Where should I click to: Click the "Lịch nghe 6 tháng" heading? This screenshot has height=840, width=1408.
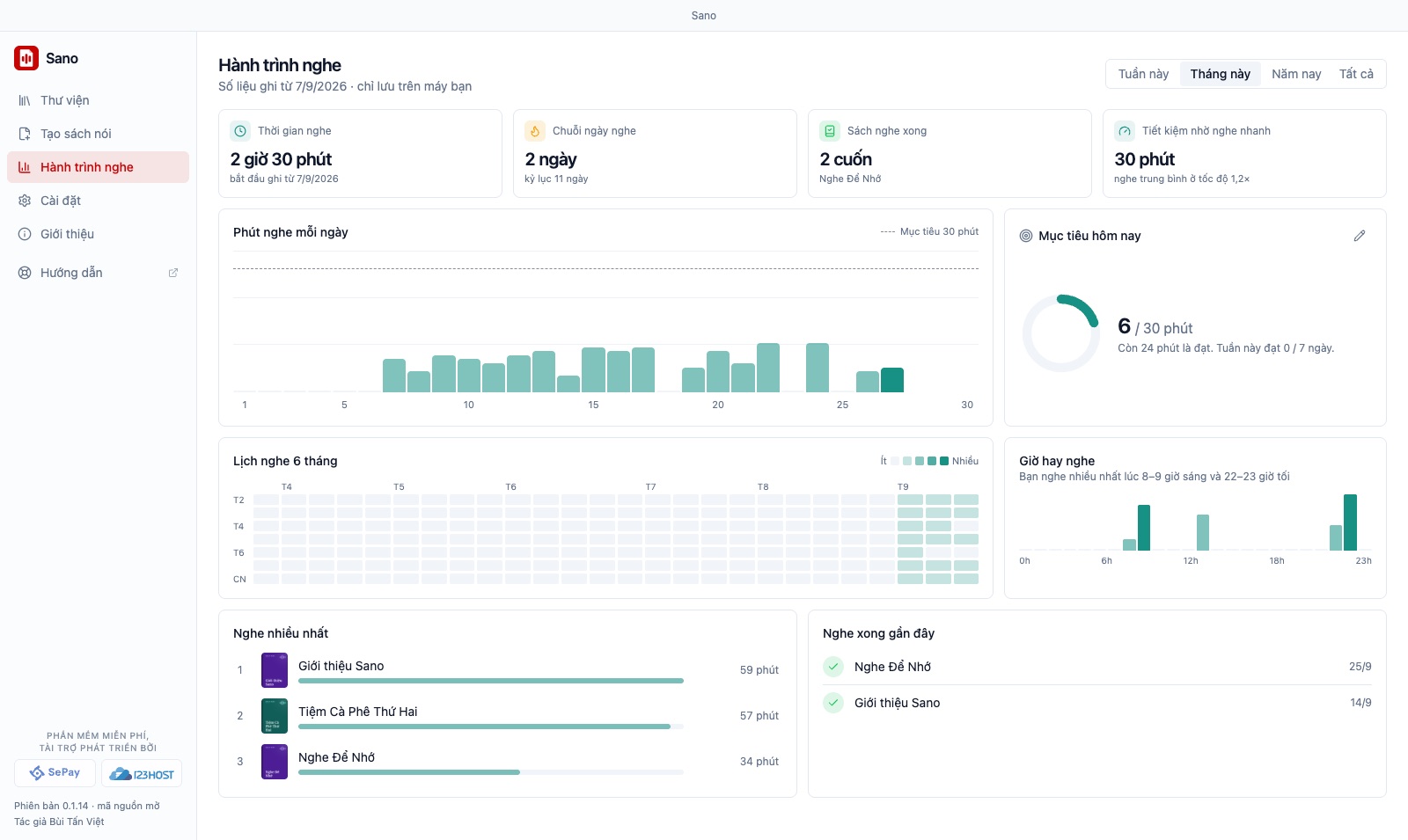pos(285,461)
